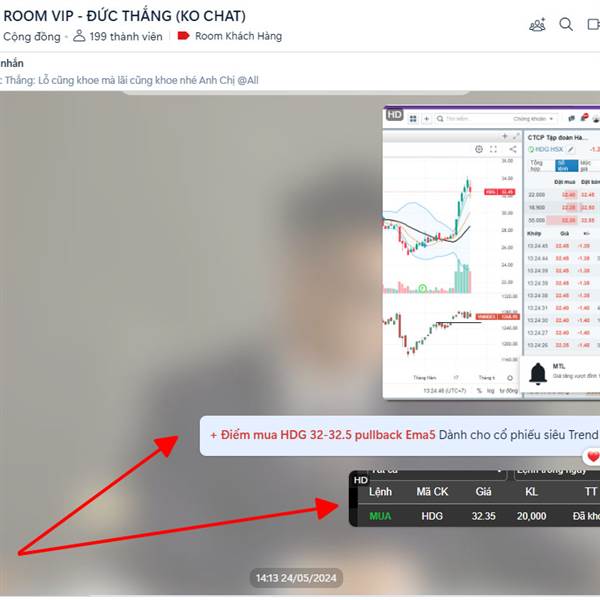Screen dimensions: 600x600
Task: Toggle the percent scale option under chart
Action: click(479, 391)
